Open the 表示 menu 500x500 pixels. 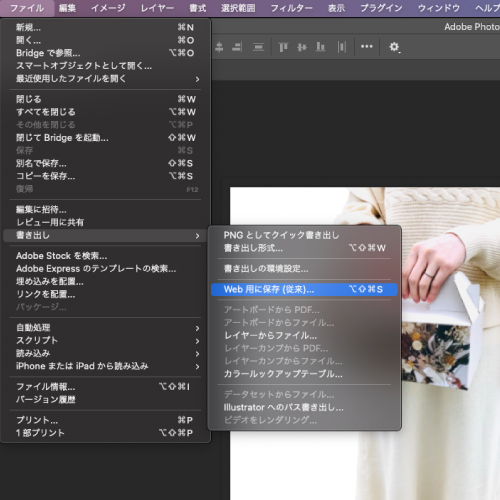click(x=336, y=8)
